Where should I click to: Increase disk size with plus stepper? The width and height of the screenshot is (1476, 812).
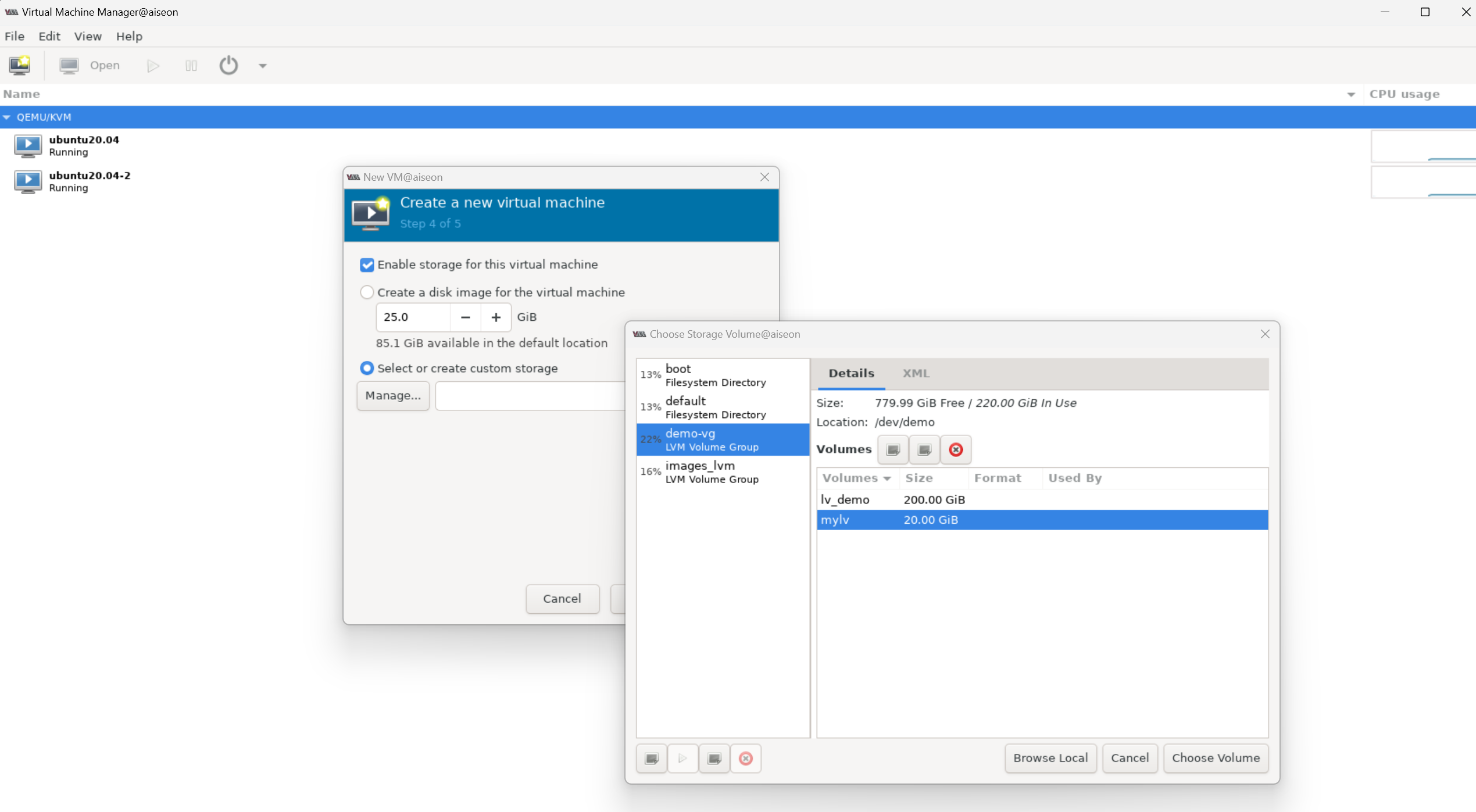496,317
